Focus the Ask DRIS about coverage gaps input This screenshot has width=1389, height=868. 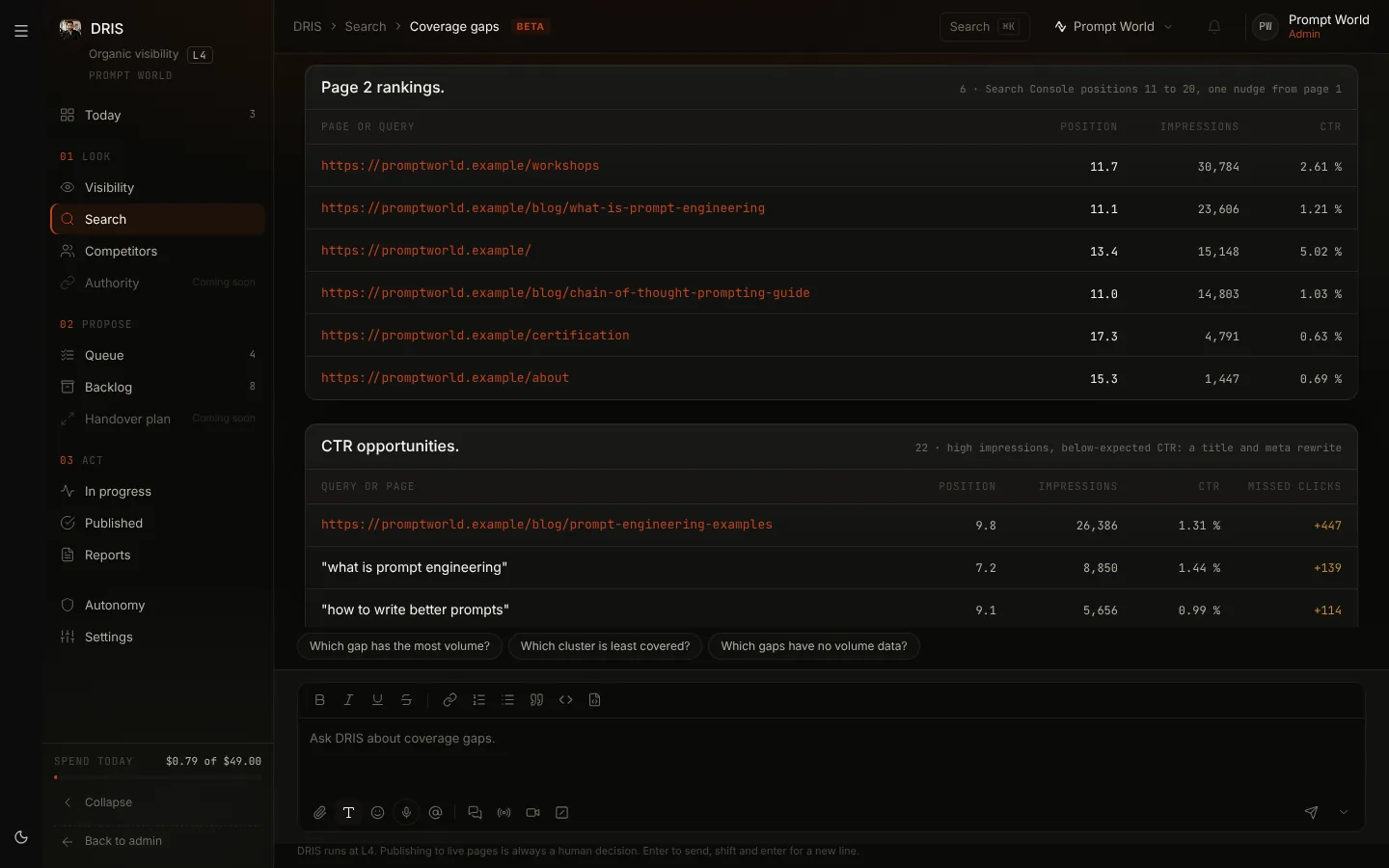tap(831, 758)
